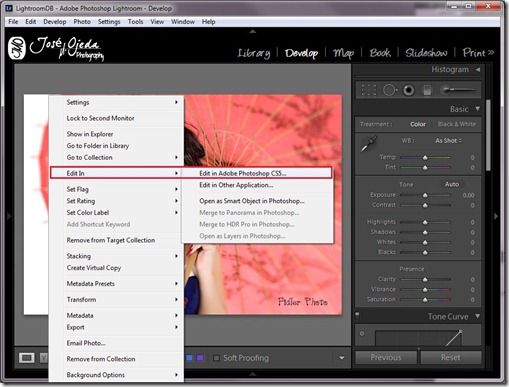The height and width of the screenshot is (387, 509).
Task: Open the Tools menu
Action: (x=135, y=22)
